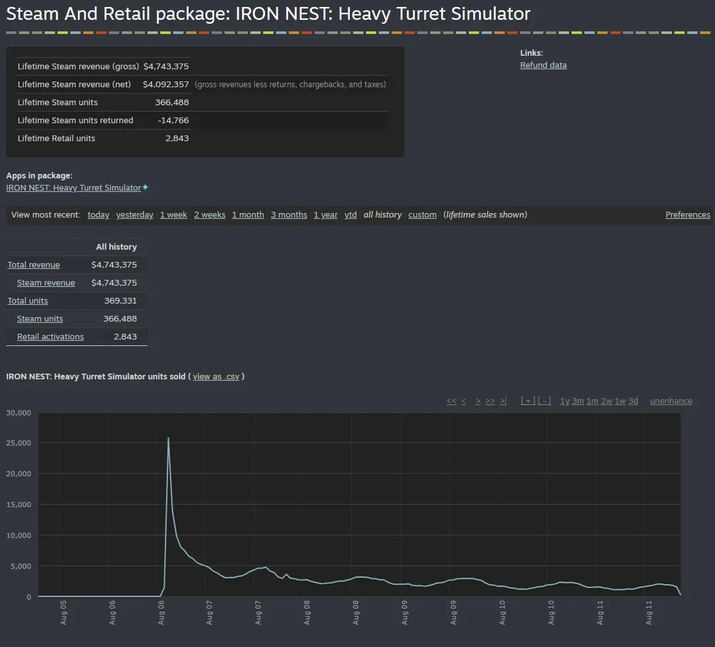Screen dimensions: 715x647
Task: Step the chart back with <
Action: [x=463, y=401]
